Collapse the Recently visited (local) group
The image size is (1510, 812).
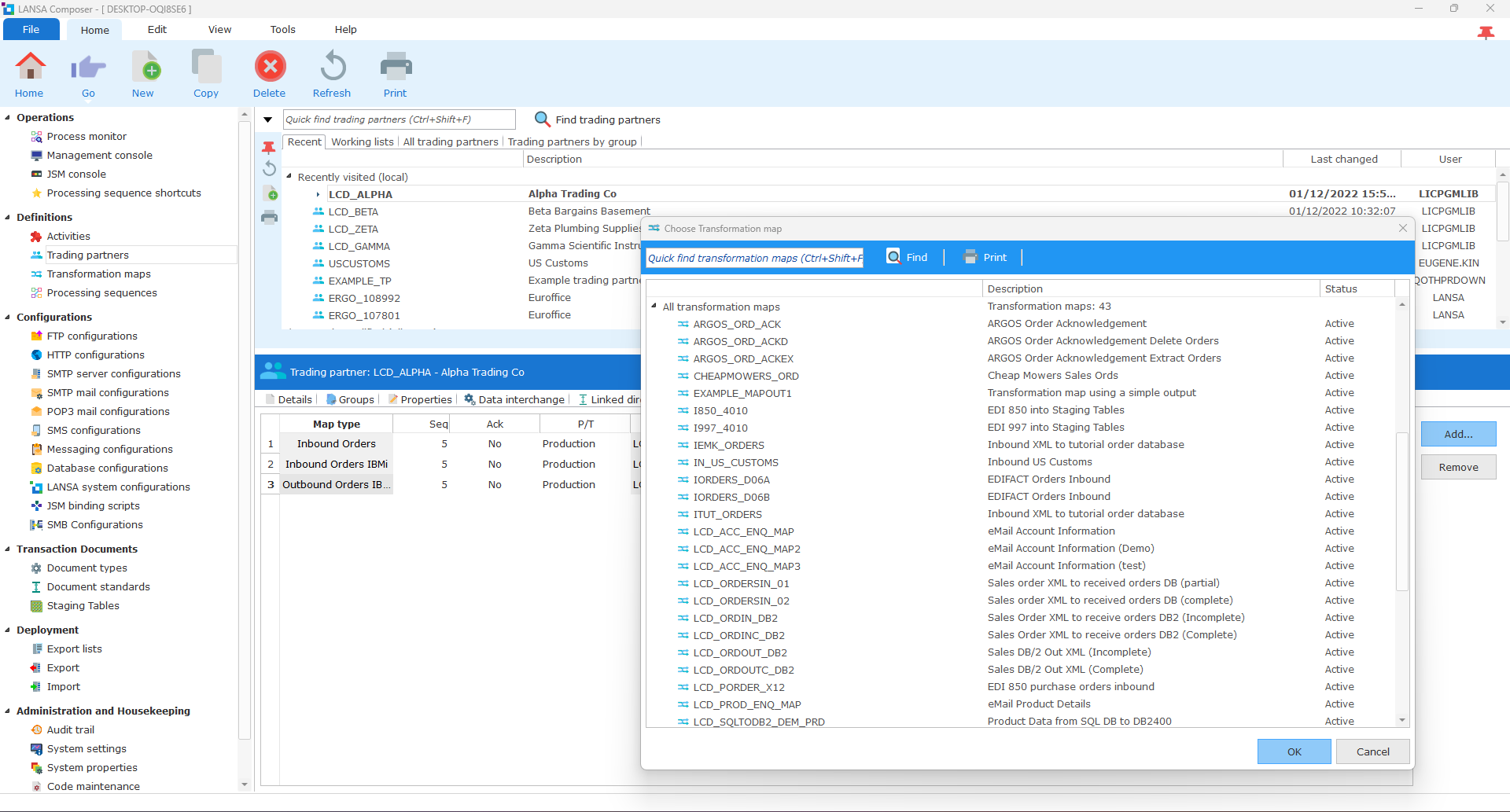(289, 176)
